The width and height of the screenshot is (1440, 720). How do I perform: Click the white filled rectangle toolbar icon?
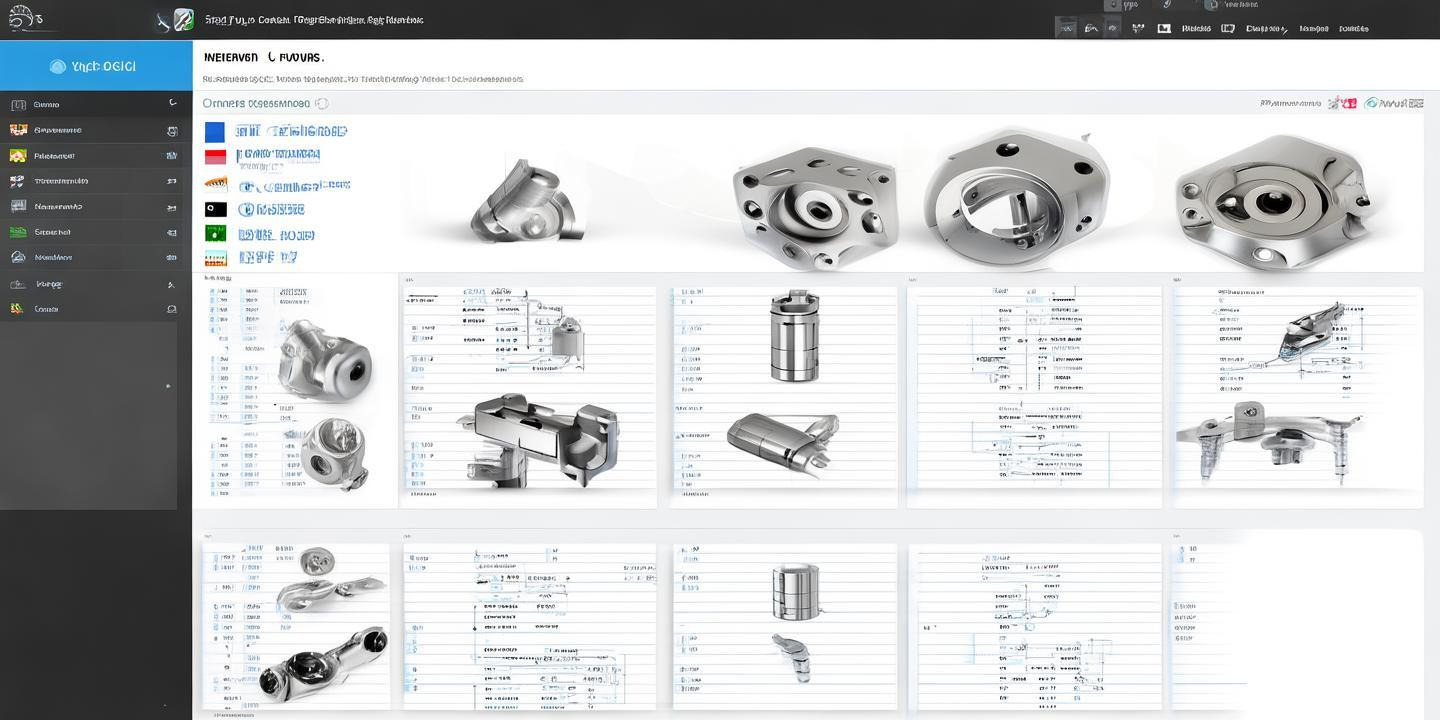(1164, 29)
